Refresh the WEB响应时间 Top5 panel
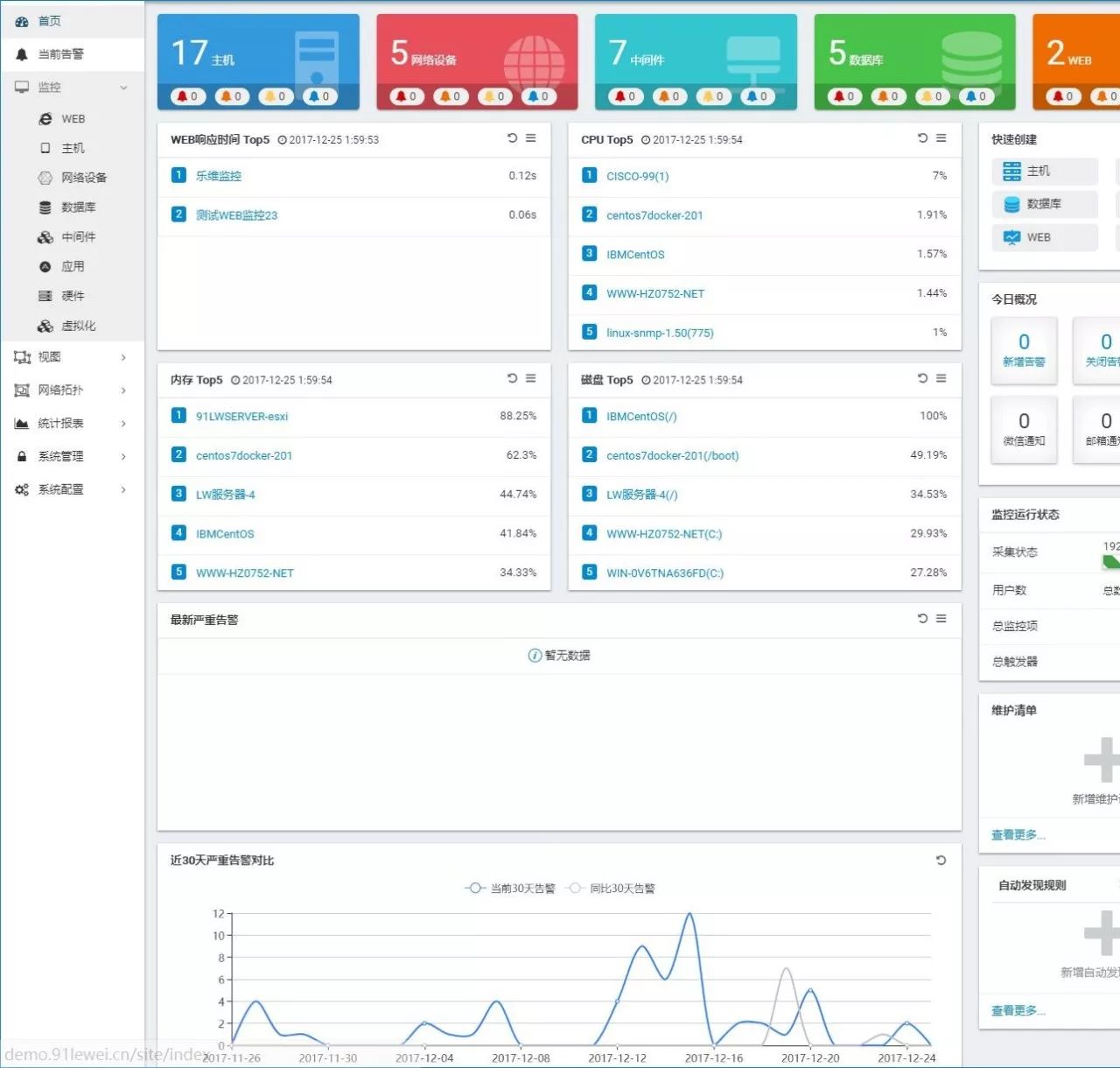Image resolution: width=1120 pixels, height=1068 pixels. 512,138
